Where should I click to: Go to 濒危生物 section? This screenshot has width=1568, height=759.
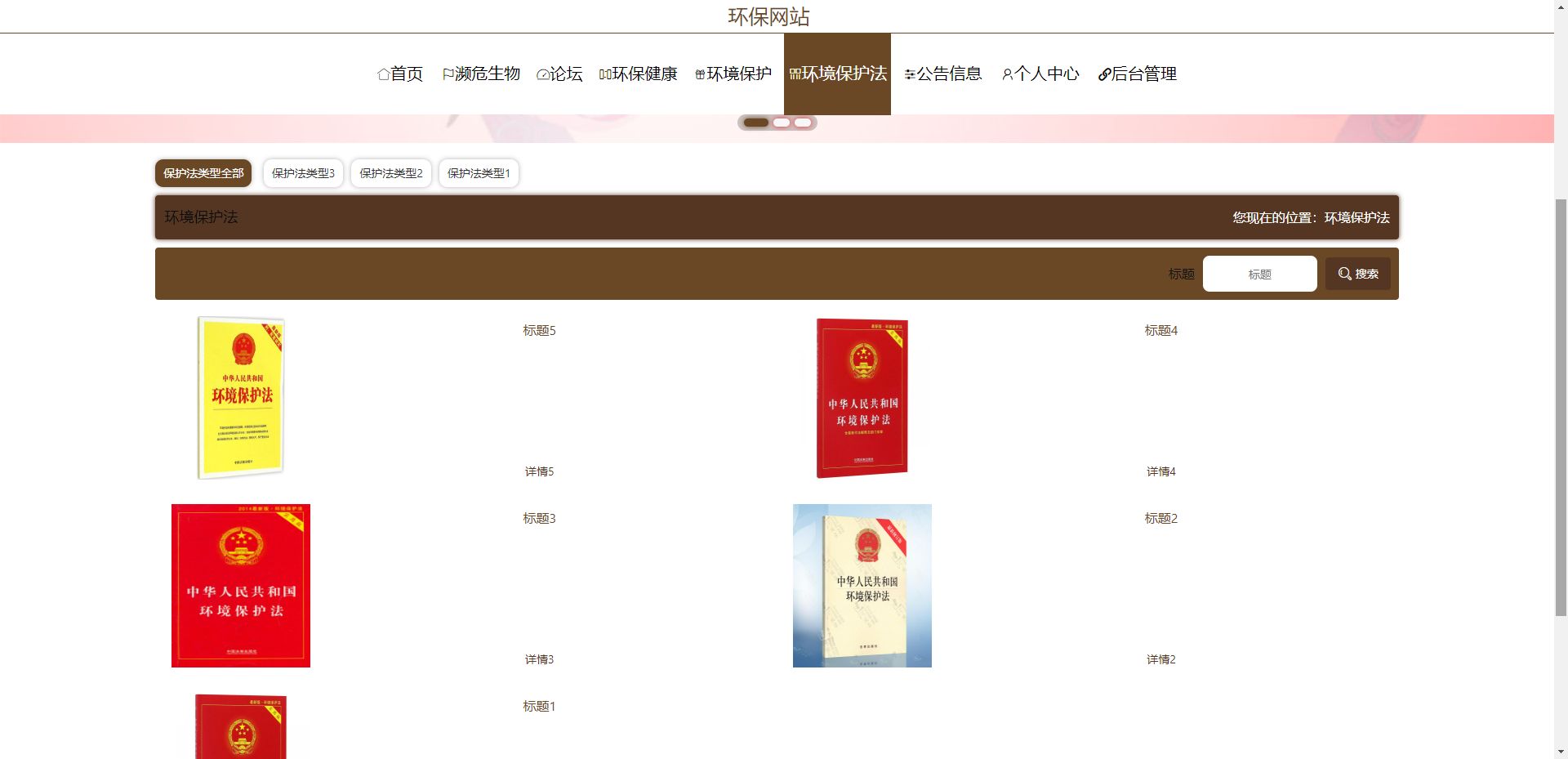(x=482, y=74)
